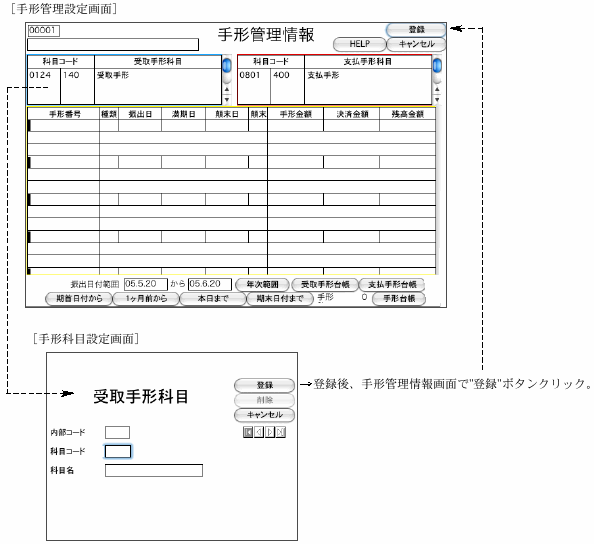Click up arrow of 支払手形科目 list scrollbar

(x=437, y=89)
